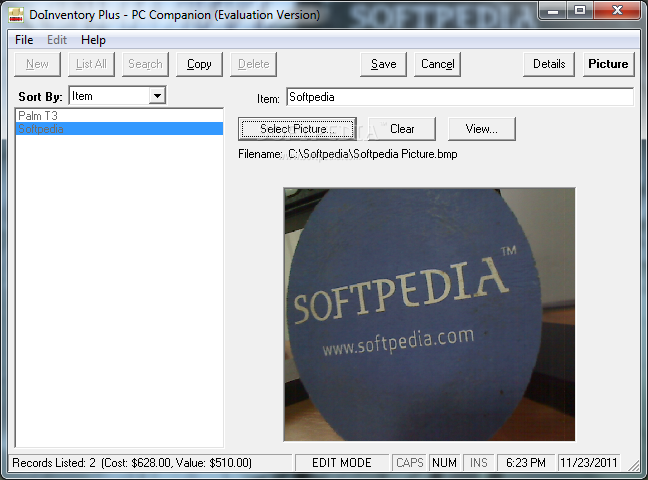Click the View... button
The height and width of the screenshot is (480, 648).
[482, 129]
